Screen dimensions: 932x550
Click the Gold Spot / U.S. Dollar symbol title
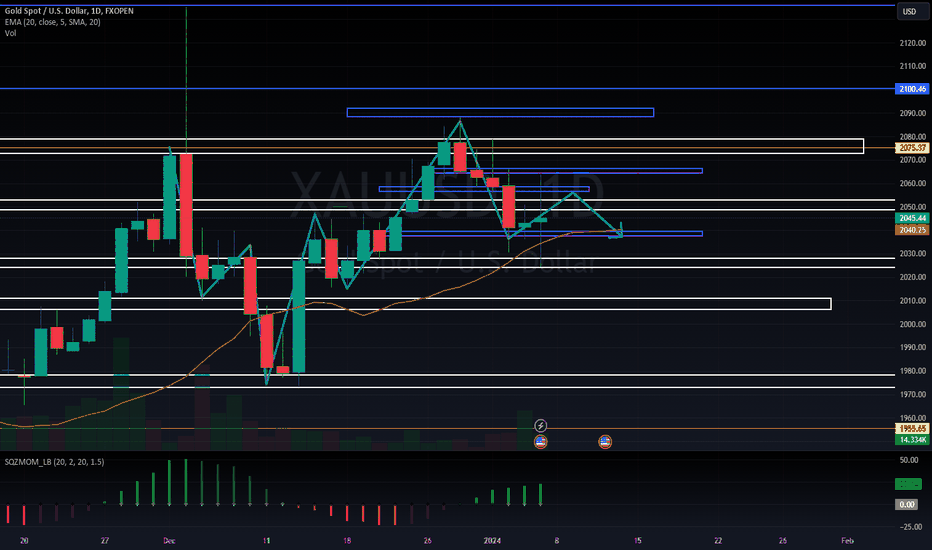coord(69,11)
